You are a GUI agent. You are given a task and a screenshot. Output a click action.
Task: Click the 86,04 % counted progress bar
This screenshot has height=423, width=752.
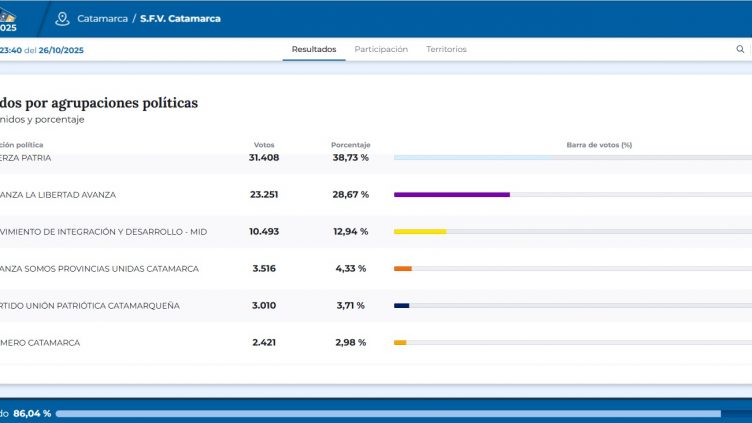point(388,413)
